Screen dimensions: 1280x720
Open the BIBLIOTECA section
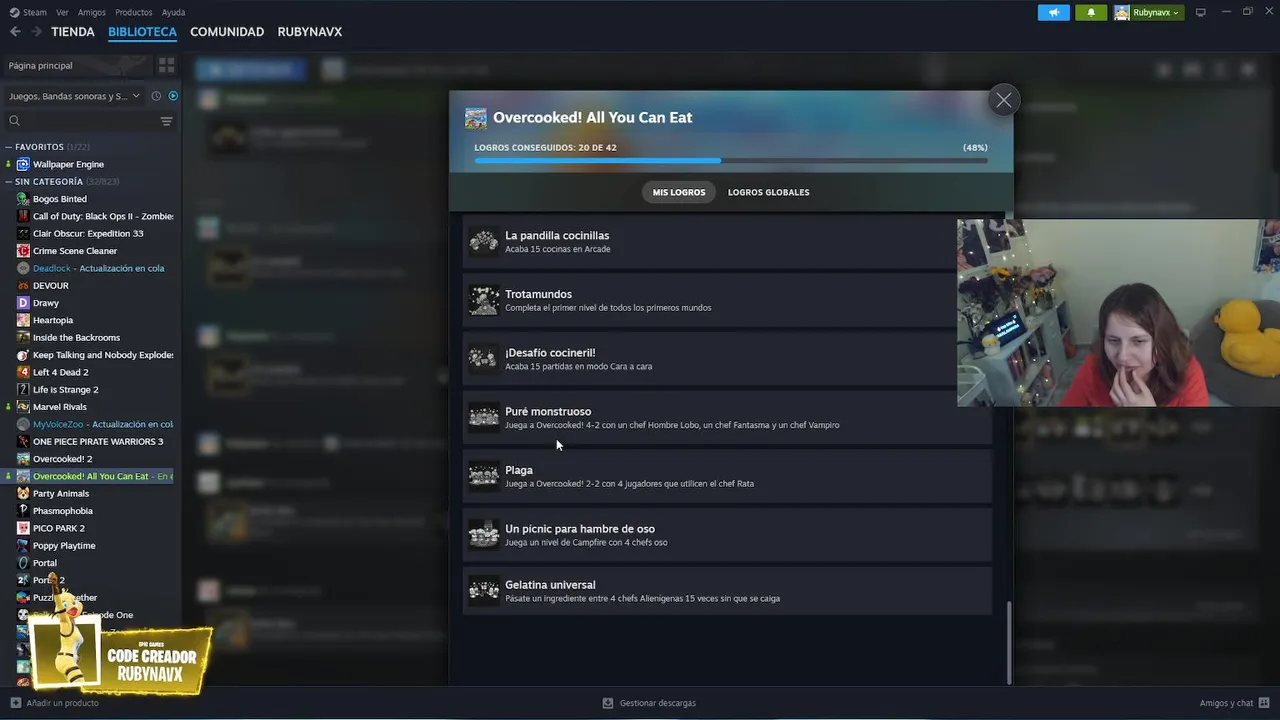(142, 32)
